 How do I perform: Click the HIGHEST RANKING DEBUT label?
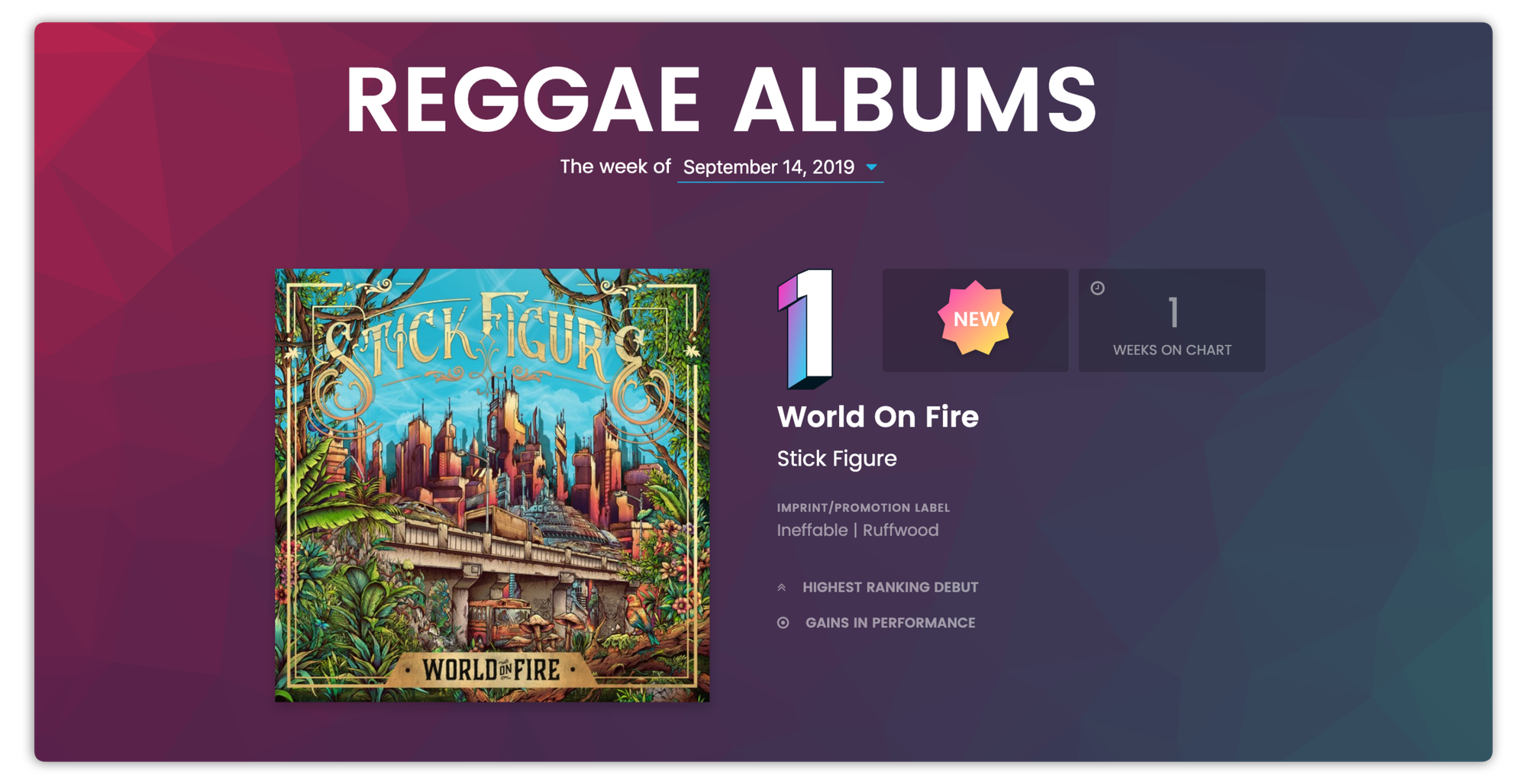[890, 587]
